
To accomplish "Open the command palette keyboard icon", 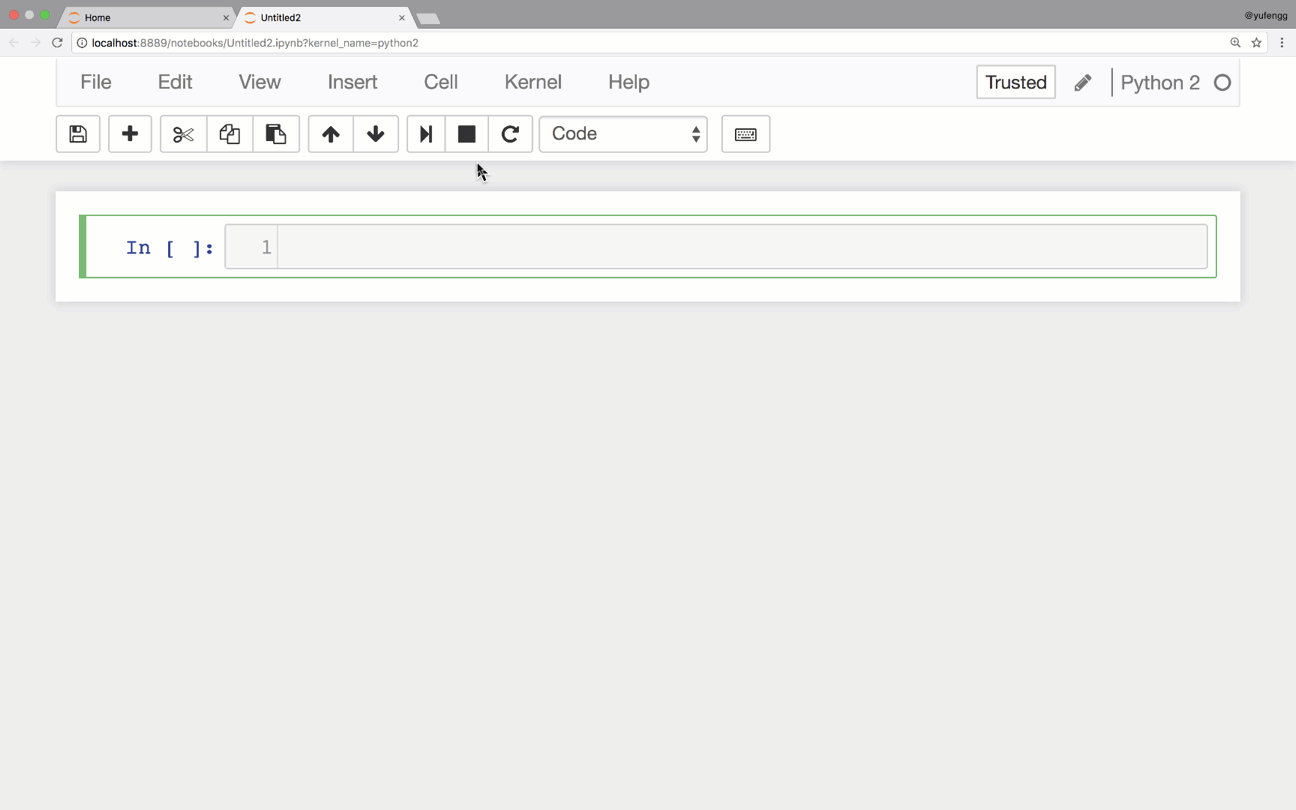I will point(745,133).
